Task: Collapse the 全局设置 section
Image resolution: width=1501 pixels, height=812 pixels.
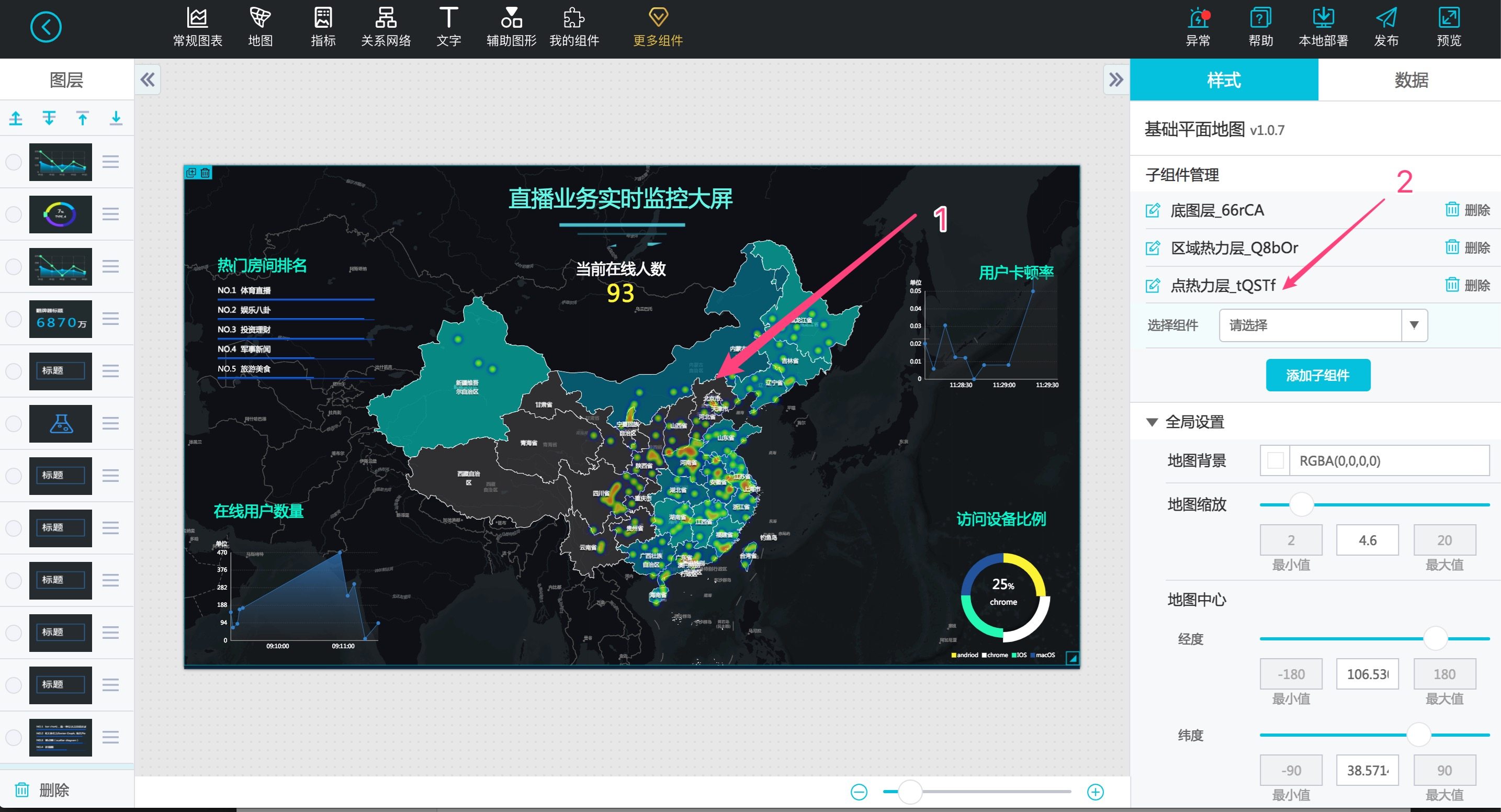Action: tap(1152, 421)
